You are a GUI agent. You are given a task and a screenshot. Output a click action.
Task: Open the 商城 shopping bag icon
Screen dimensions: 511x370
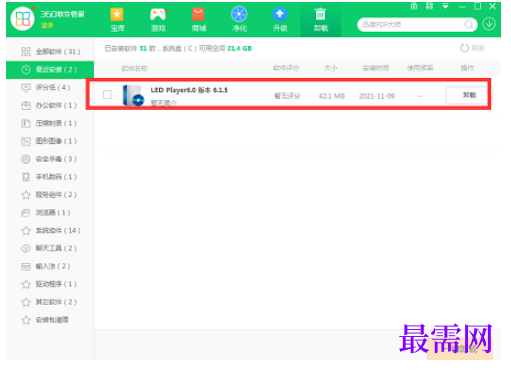click(x=199, y=20)
